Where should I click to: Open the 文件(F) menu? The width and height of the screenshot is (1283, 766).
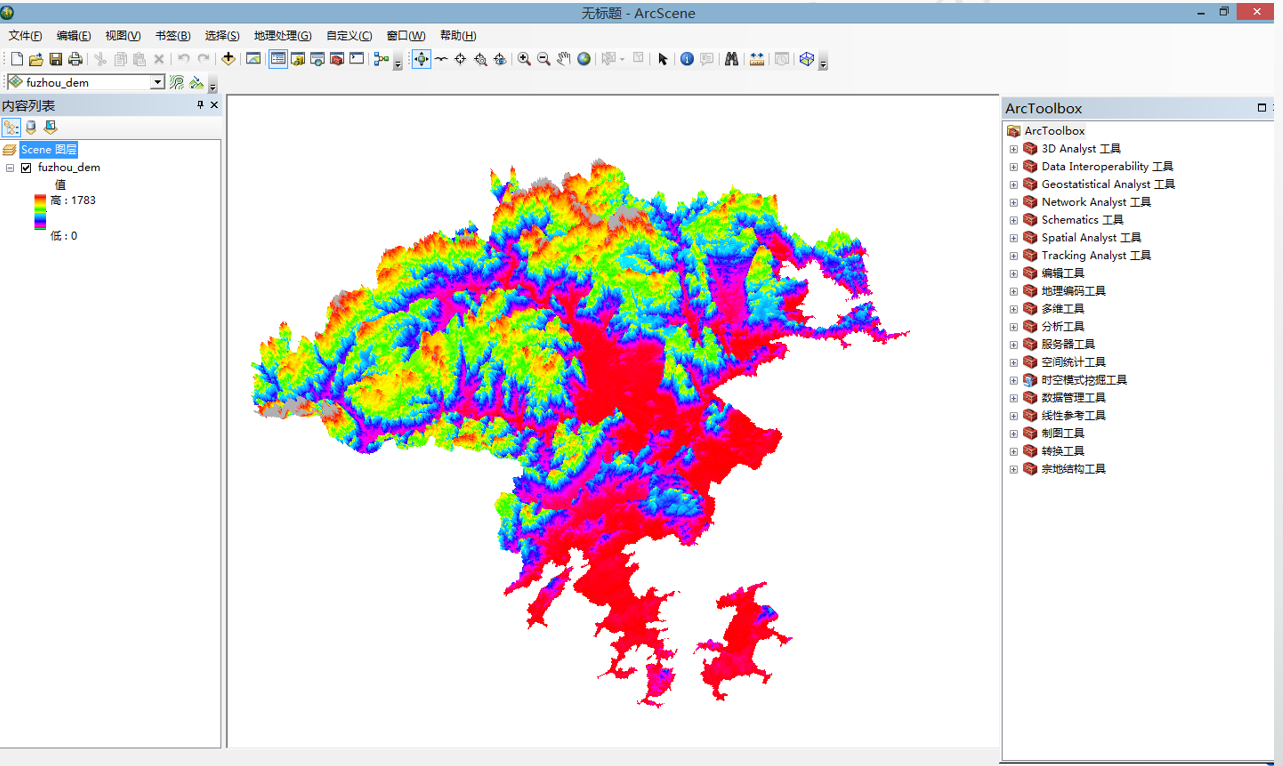(x=25, y=35)
